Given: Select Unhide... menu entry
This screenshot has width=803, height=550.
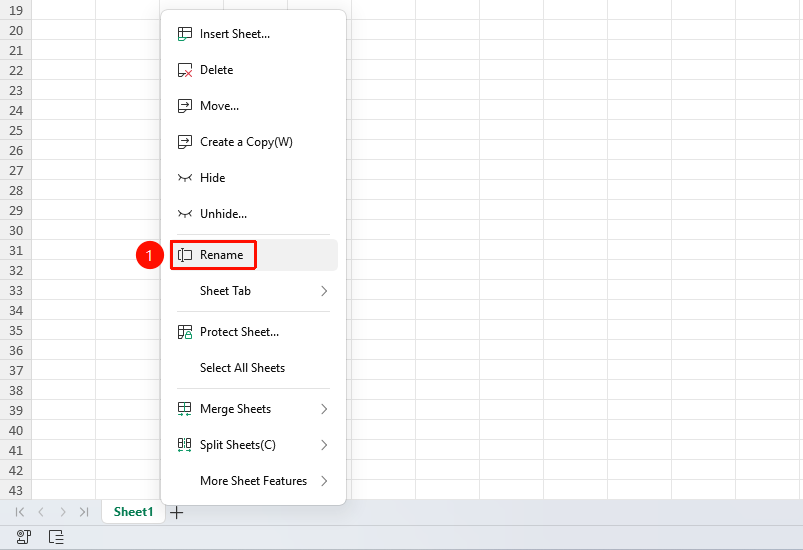Looking at the screenshot, I should (x=253, y=214).
